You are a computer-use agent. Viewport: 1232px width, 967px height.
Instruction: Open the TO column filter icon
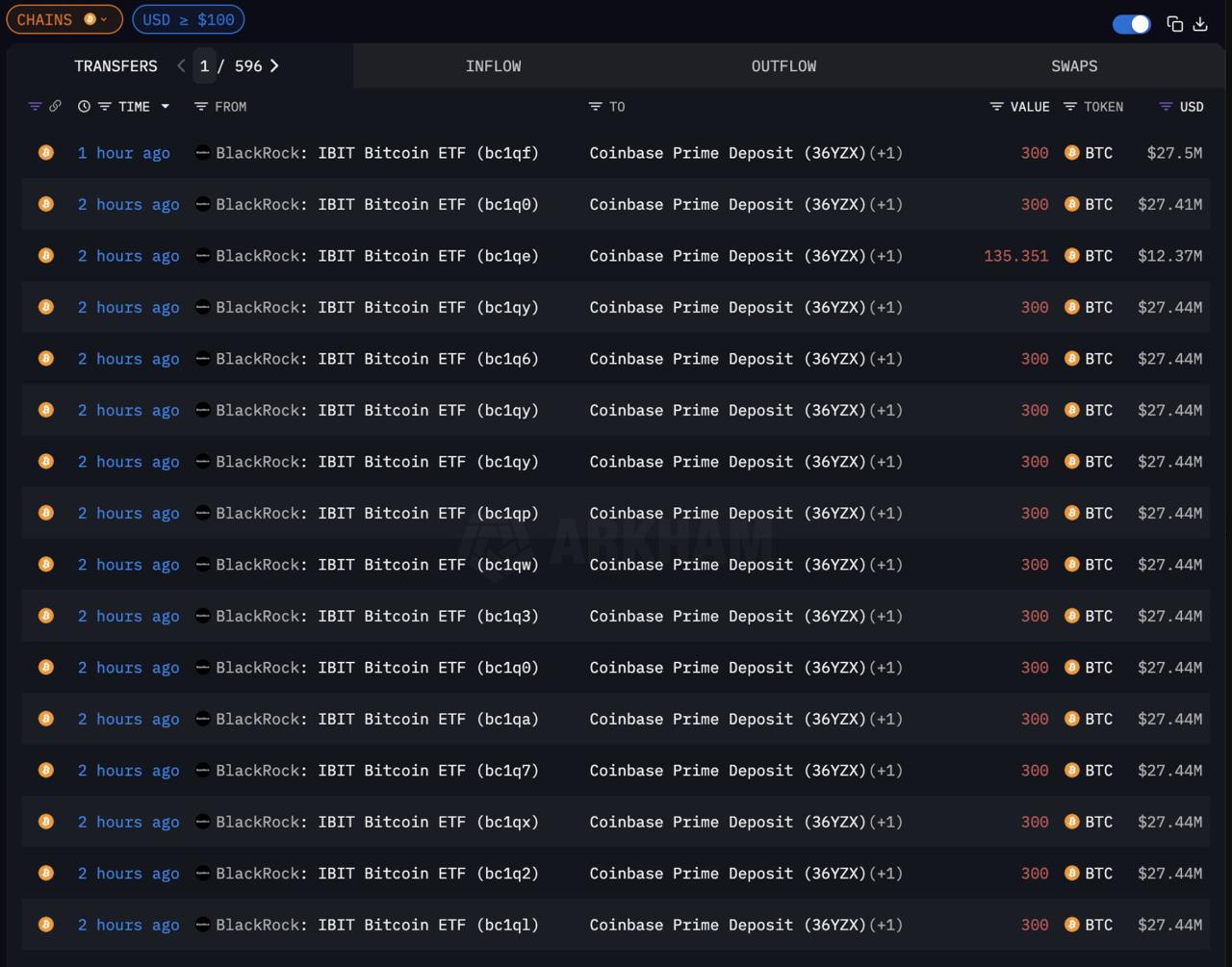595,107
